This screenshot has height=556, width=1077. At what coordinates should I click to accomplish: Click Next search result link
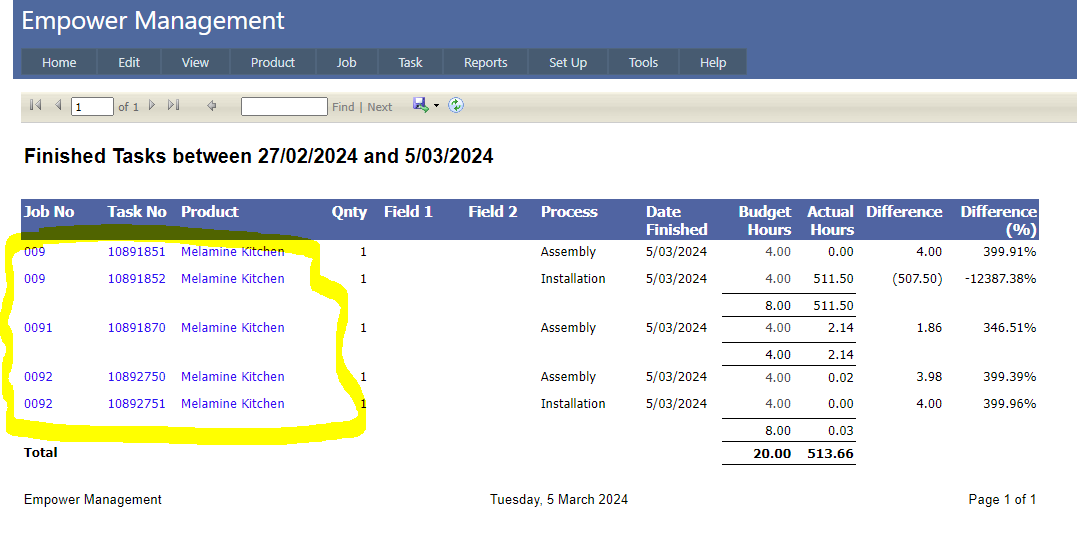point(380,107)
